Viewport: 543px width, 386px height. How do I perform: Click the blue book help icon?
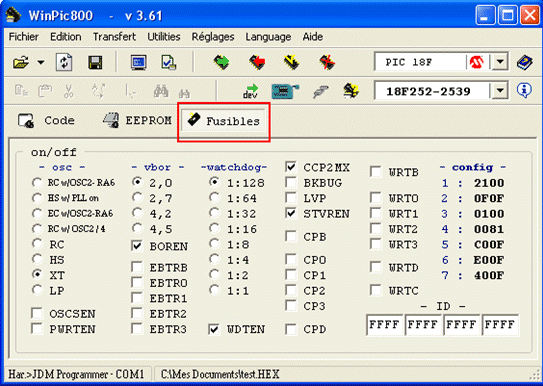tap(525, 63)
